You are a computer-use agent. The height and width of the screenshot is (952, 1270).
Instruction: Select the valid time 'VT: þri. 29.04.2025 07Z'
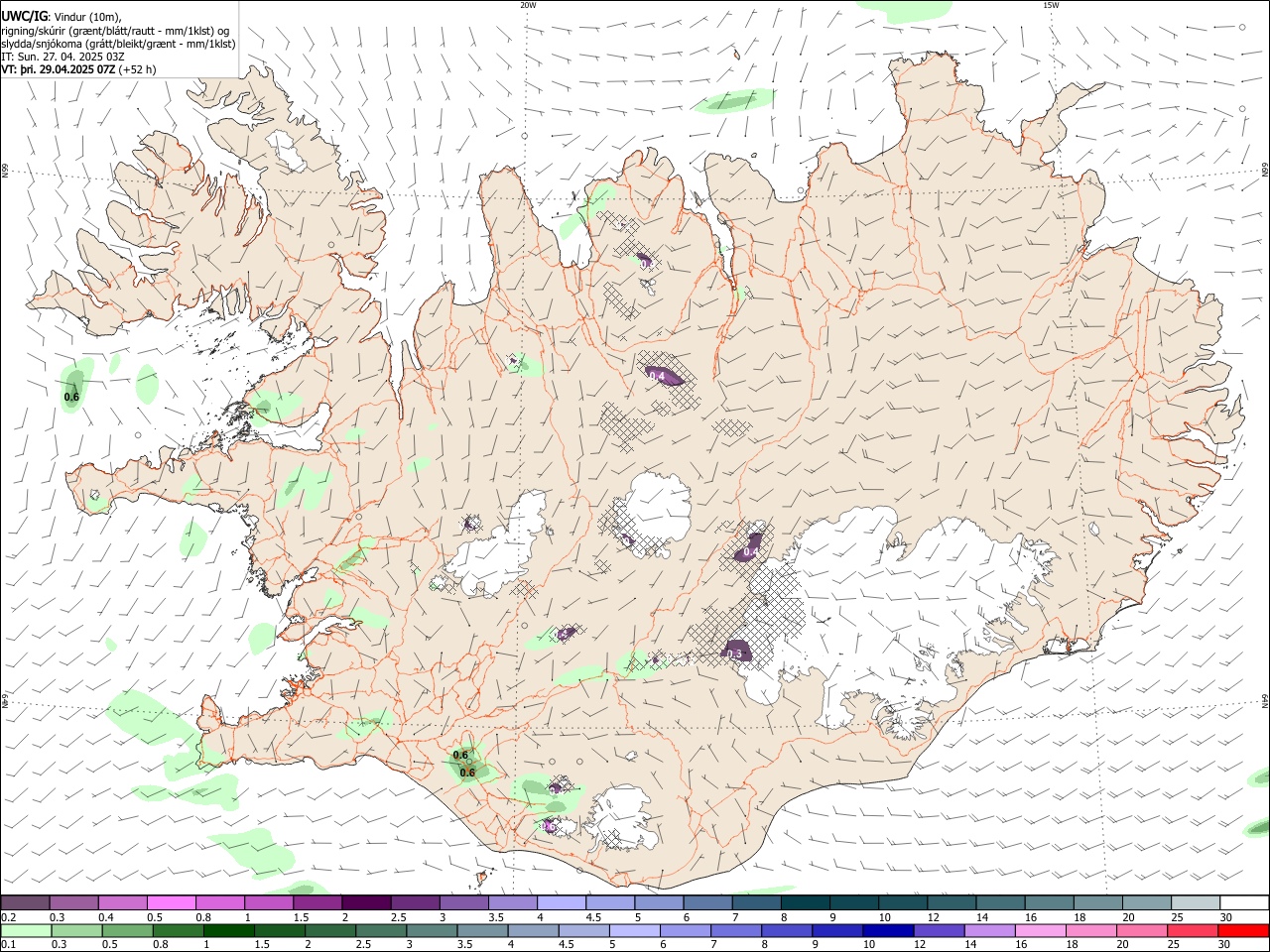coord(59,70)
